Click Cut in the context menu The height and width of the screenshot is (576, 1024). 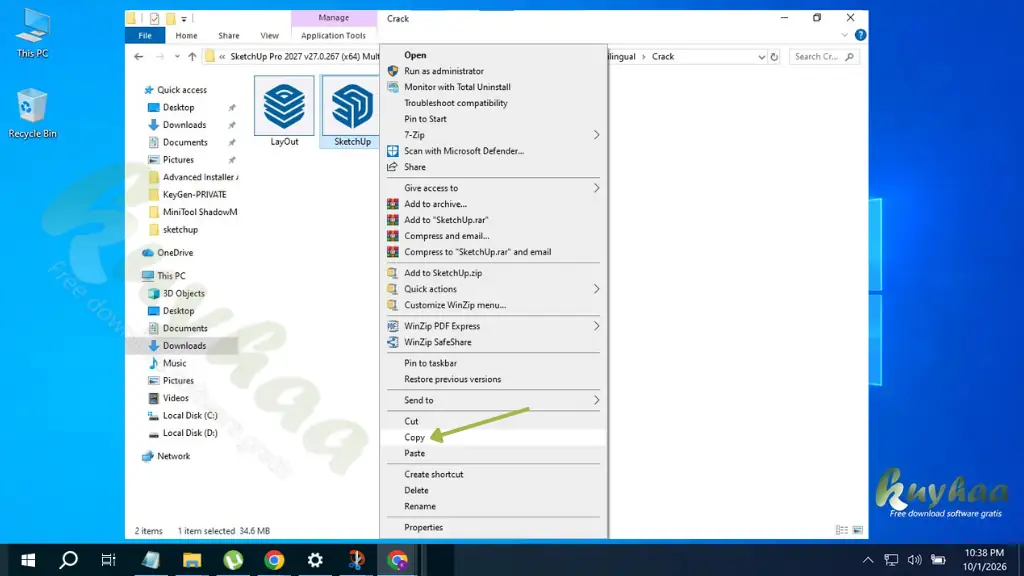[x=411, y=422]
